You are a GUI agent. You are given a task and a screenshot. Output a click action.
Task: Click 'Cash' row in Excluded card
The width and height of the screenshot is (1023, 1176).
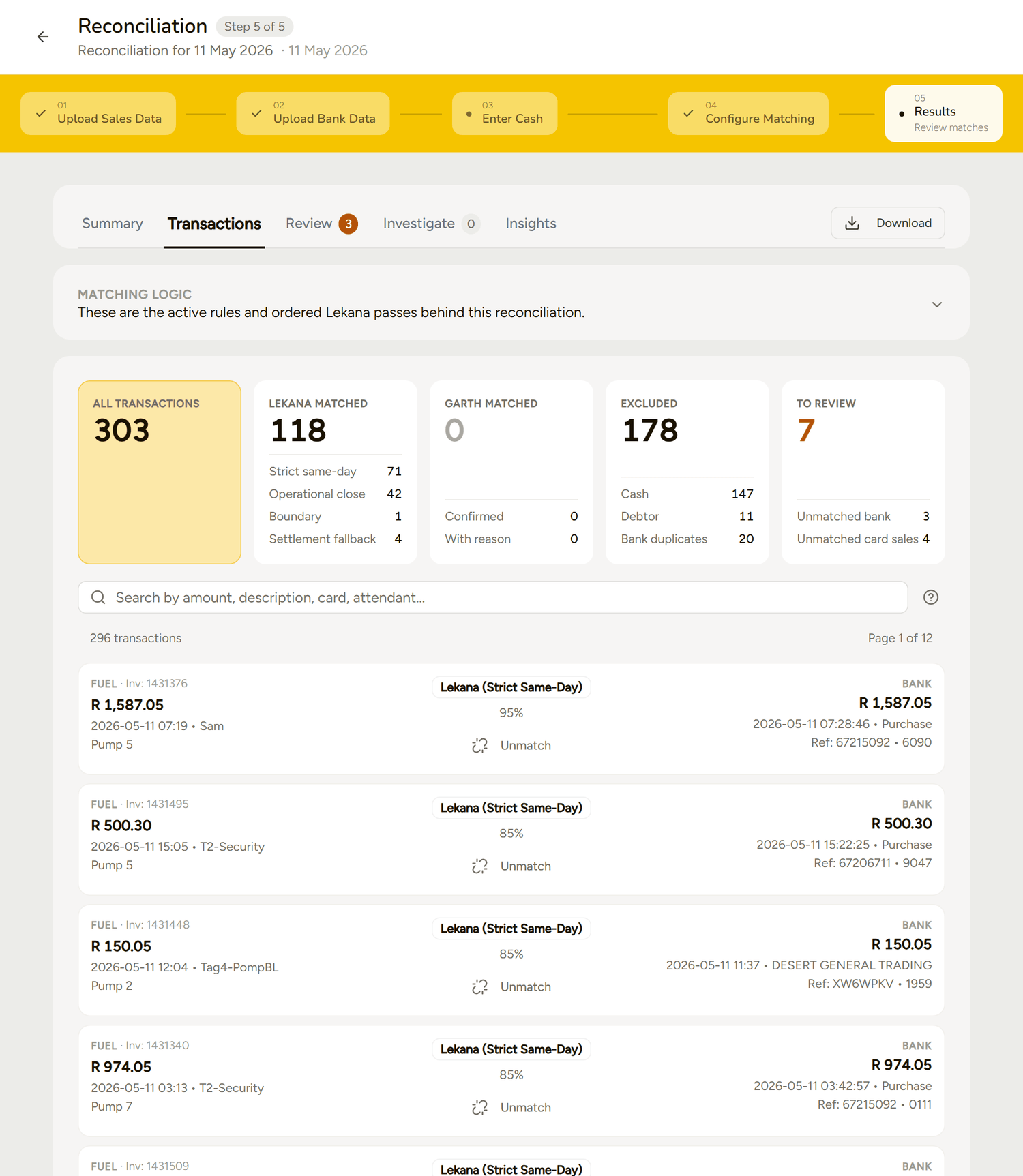(x=687, y=494)
